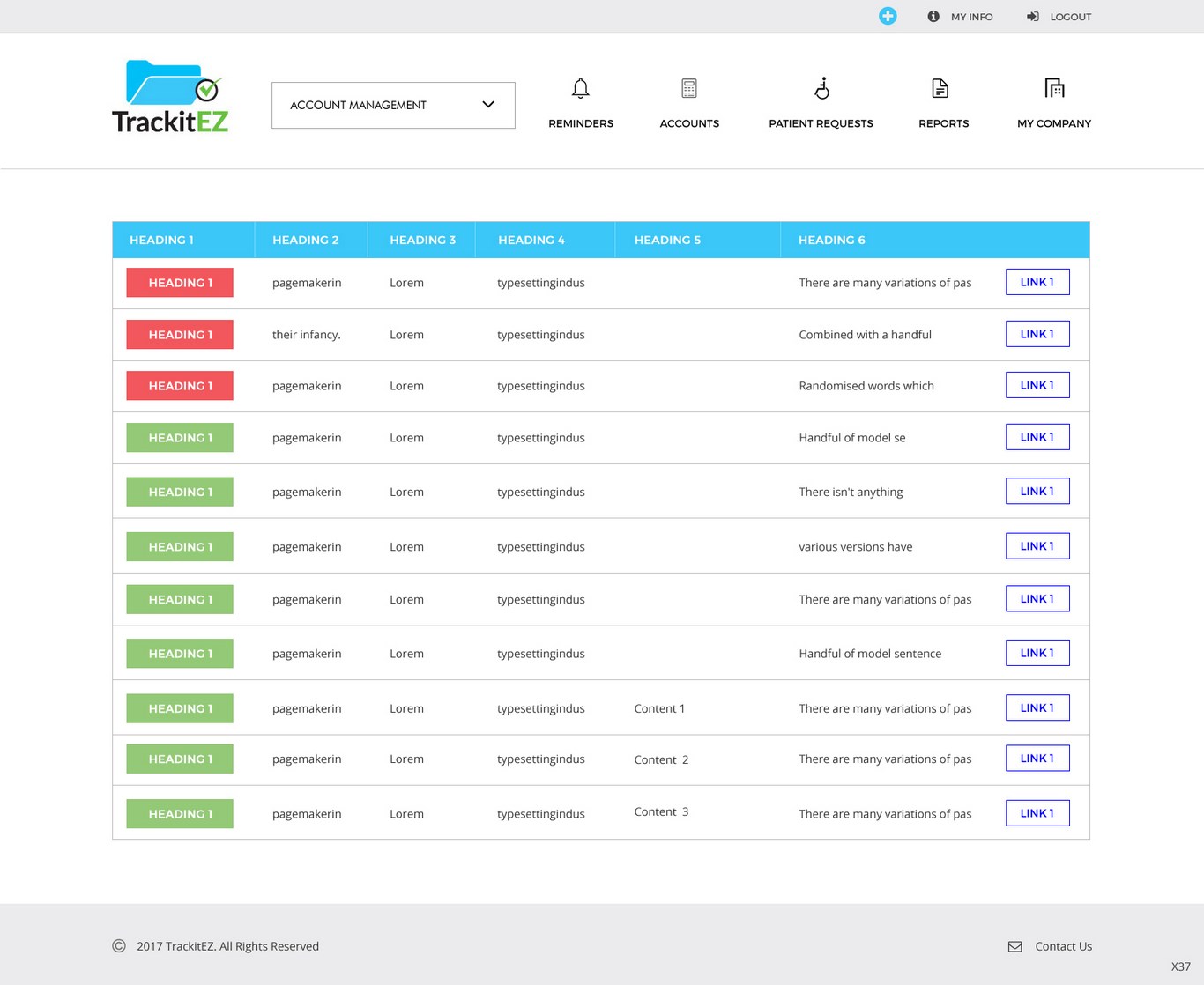Click the first red HEADING 1 badge
This screenshot has width=1204, height=985.
pyautogui.click(x=180, y=283)
